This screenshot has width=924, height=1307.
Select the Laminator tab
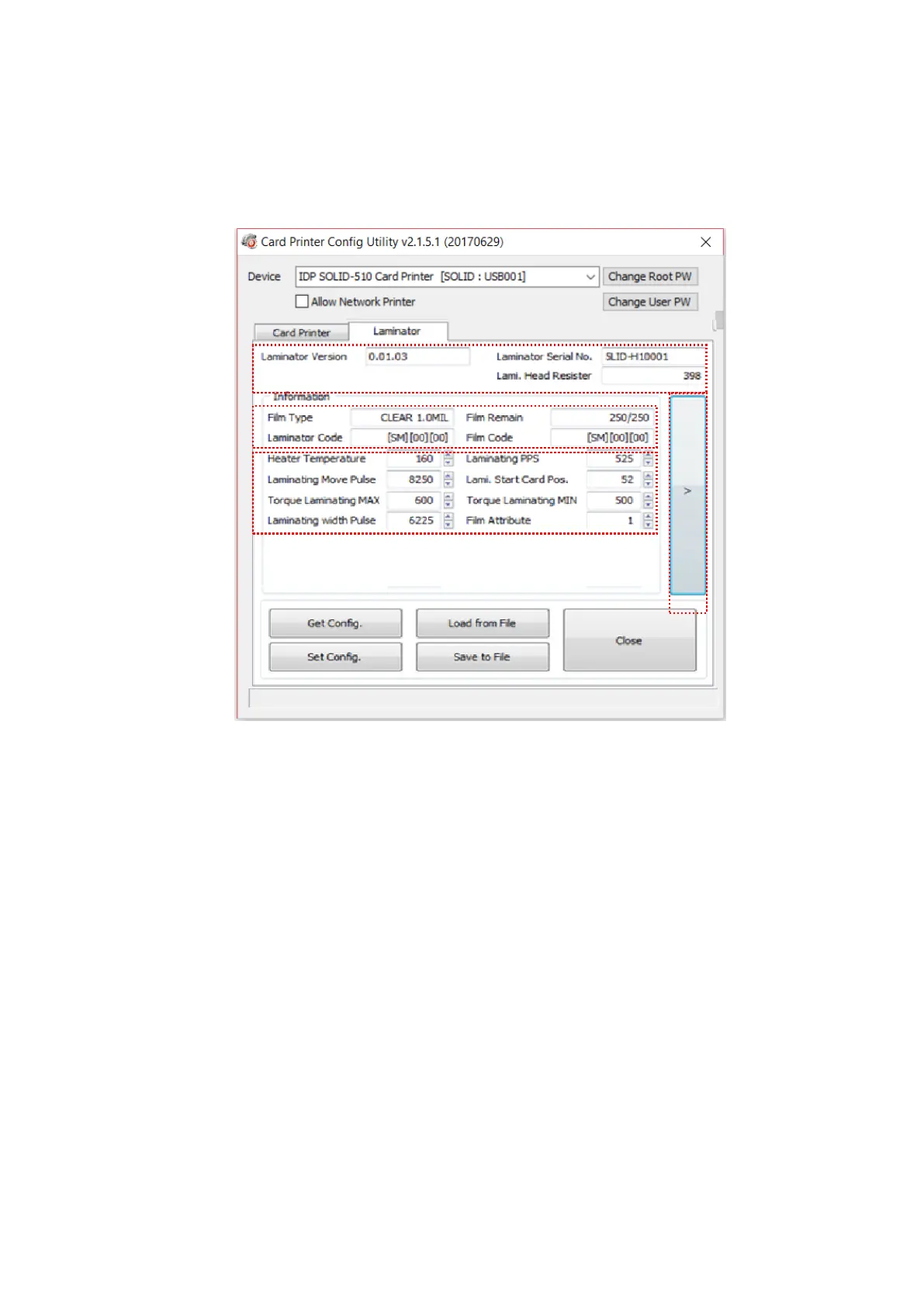(397, 331)
